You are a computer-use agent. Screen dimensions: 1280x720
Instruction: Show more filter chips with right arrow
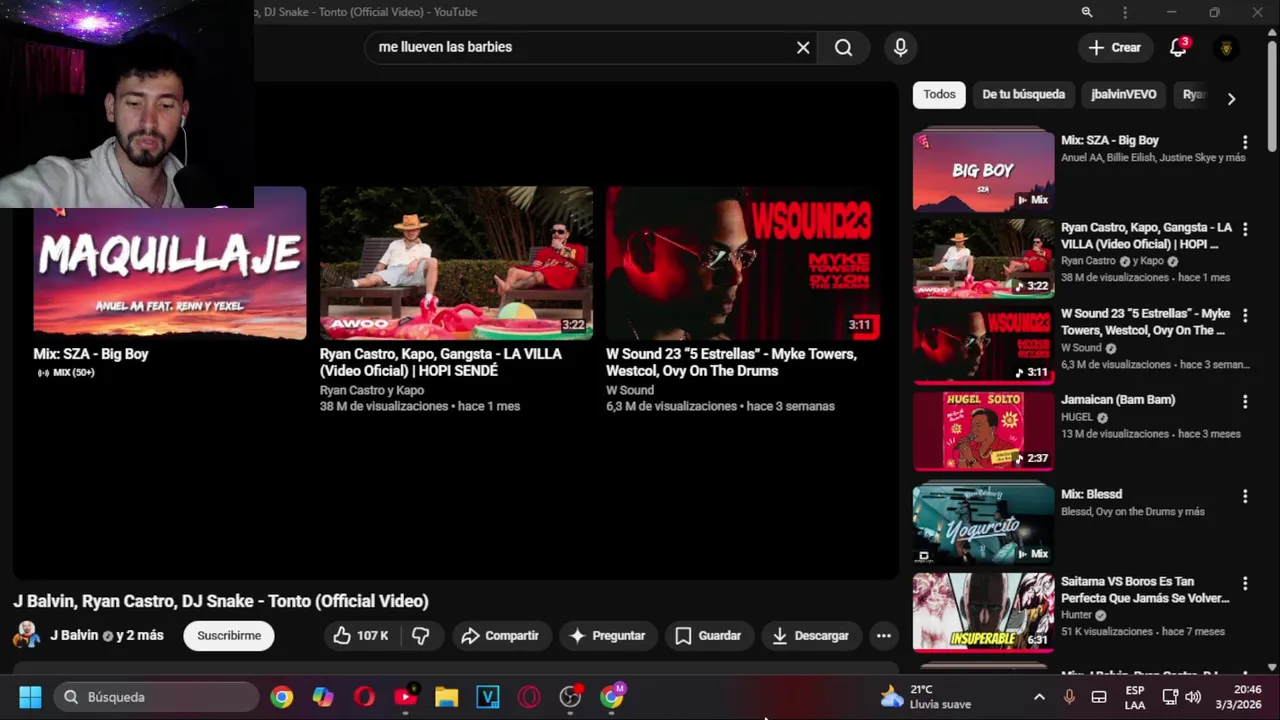1231,98
